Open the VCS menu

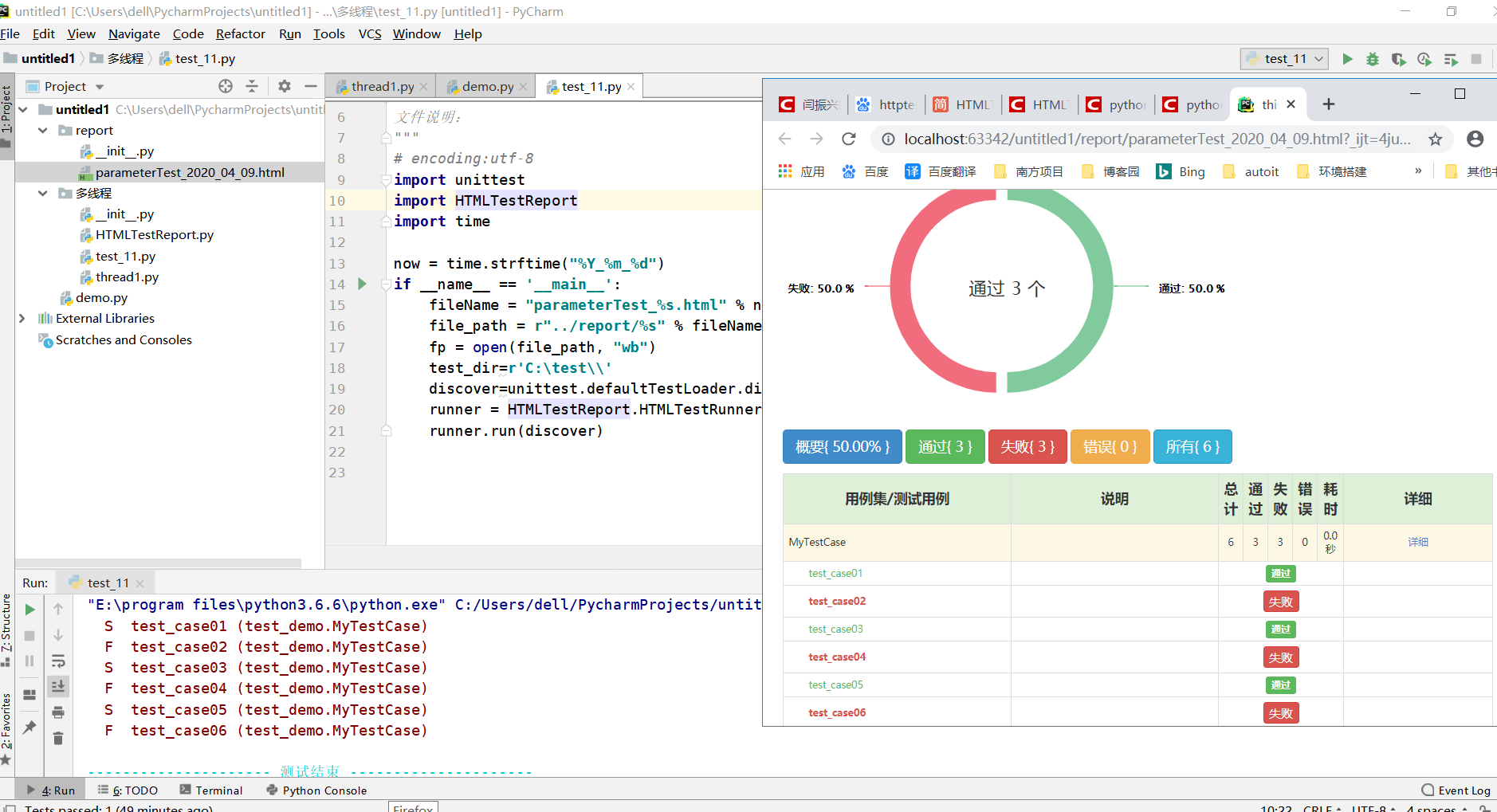tap(370, 33)
